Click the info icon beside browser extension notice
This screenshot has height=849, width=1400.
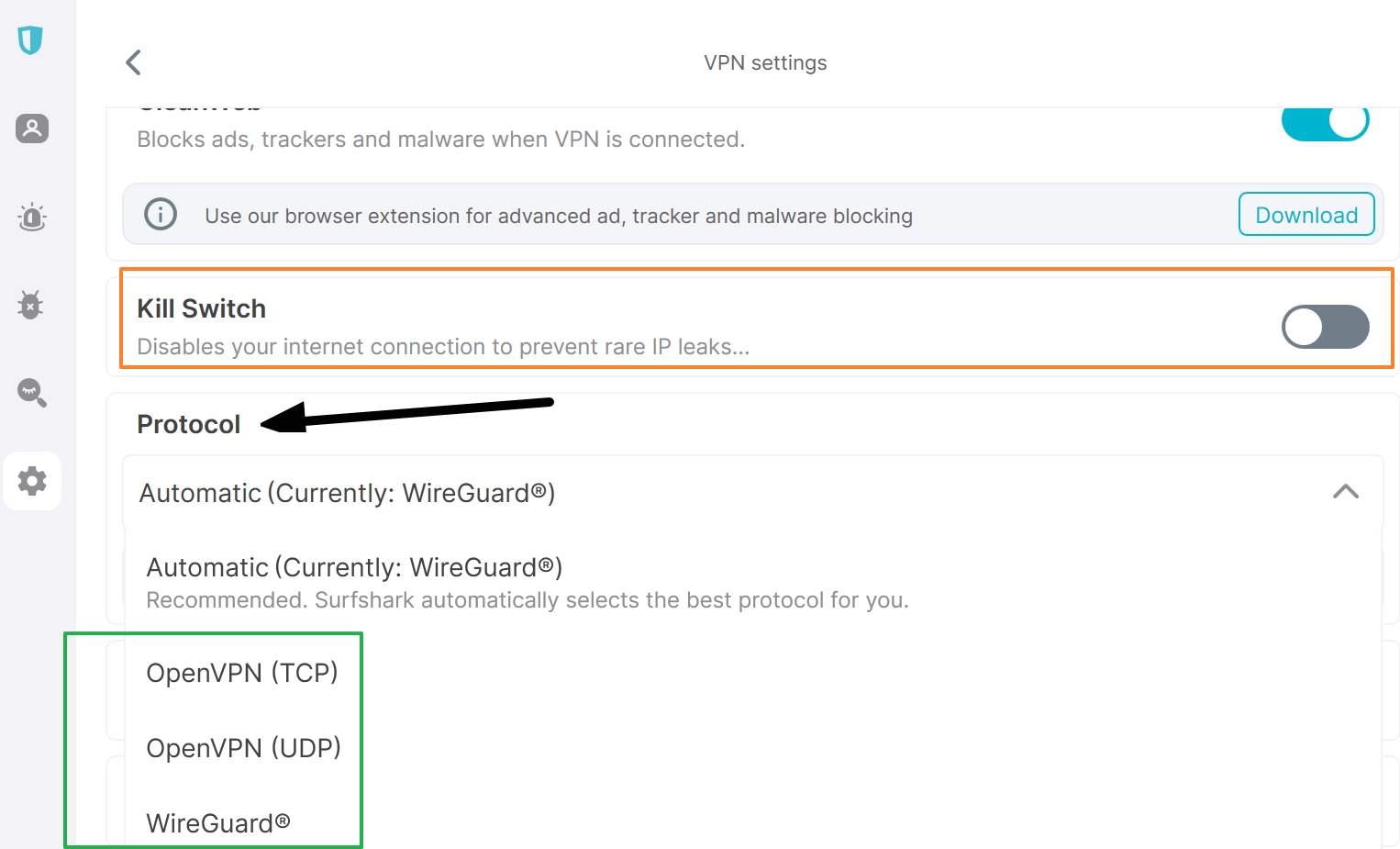click(x=161, y=215)
